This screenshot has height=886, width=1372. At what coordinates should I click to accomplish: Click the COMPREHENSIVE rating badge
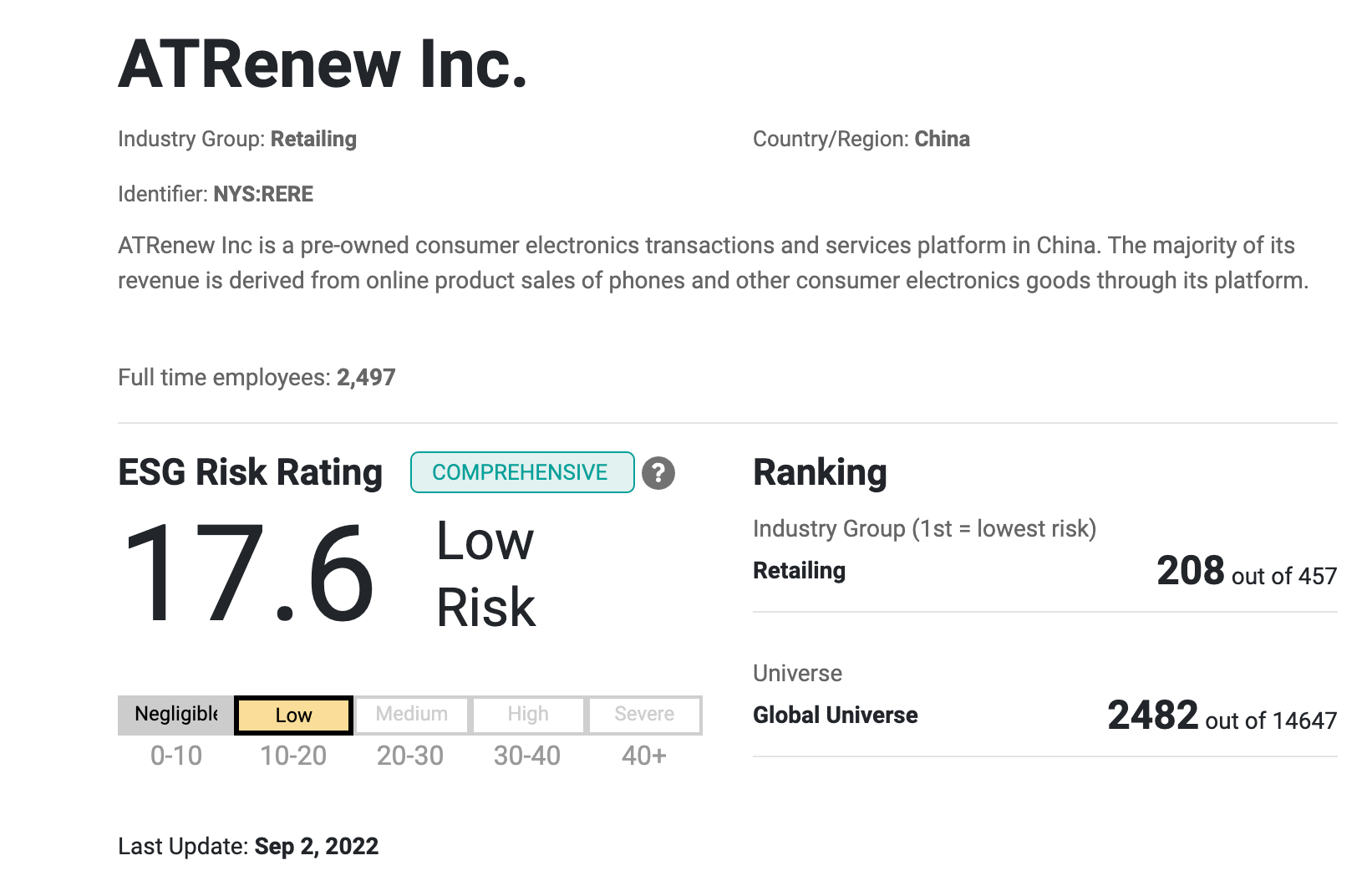521,473
